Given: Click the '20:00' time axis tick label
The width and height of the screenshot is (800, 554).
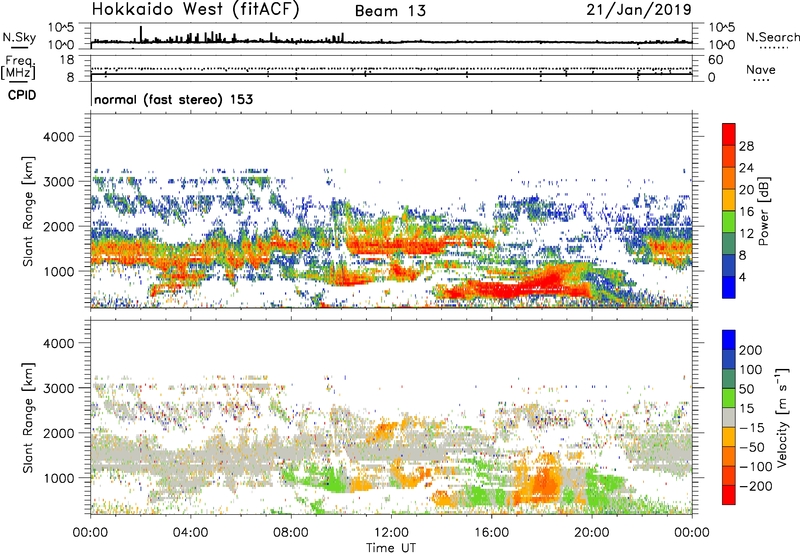Looking at the screenshot, I should pos(592,533).
